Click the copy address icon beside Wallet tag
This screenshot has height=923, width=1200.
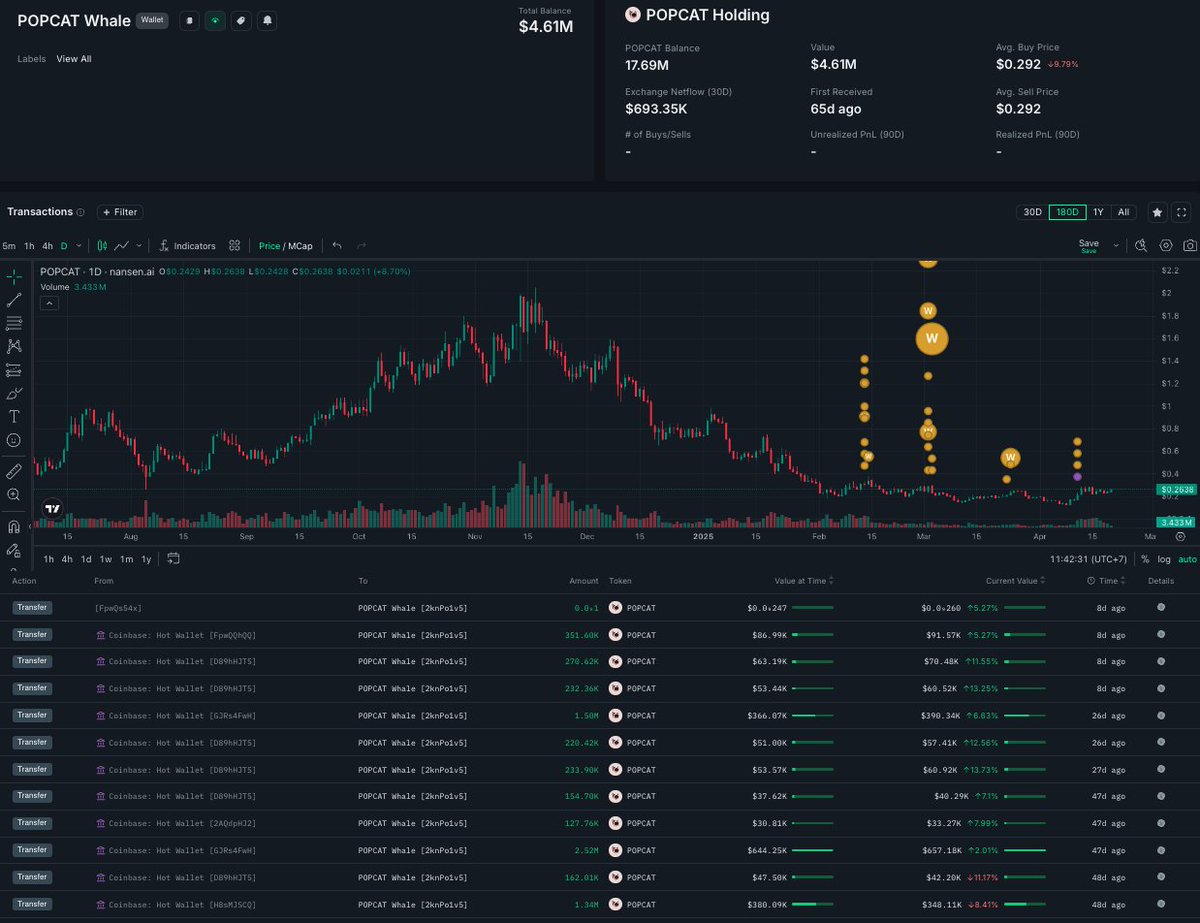(x=189, y=20)
